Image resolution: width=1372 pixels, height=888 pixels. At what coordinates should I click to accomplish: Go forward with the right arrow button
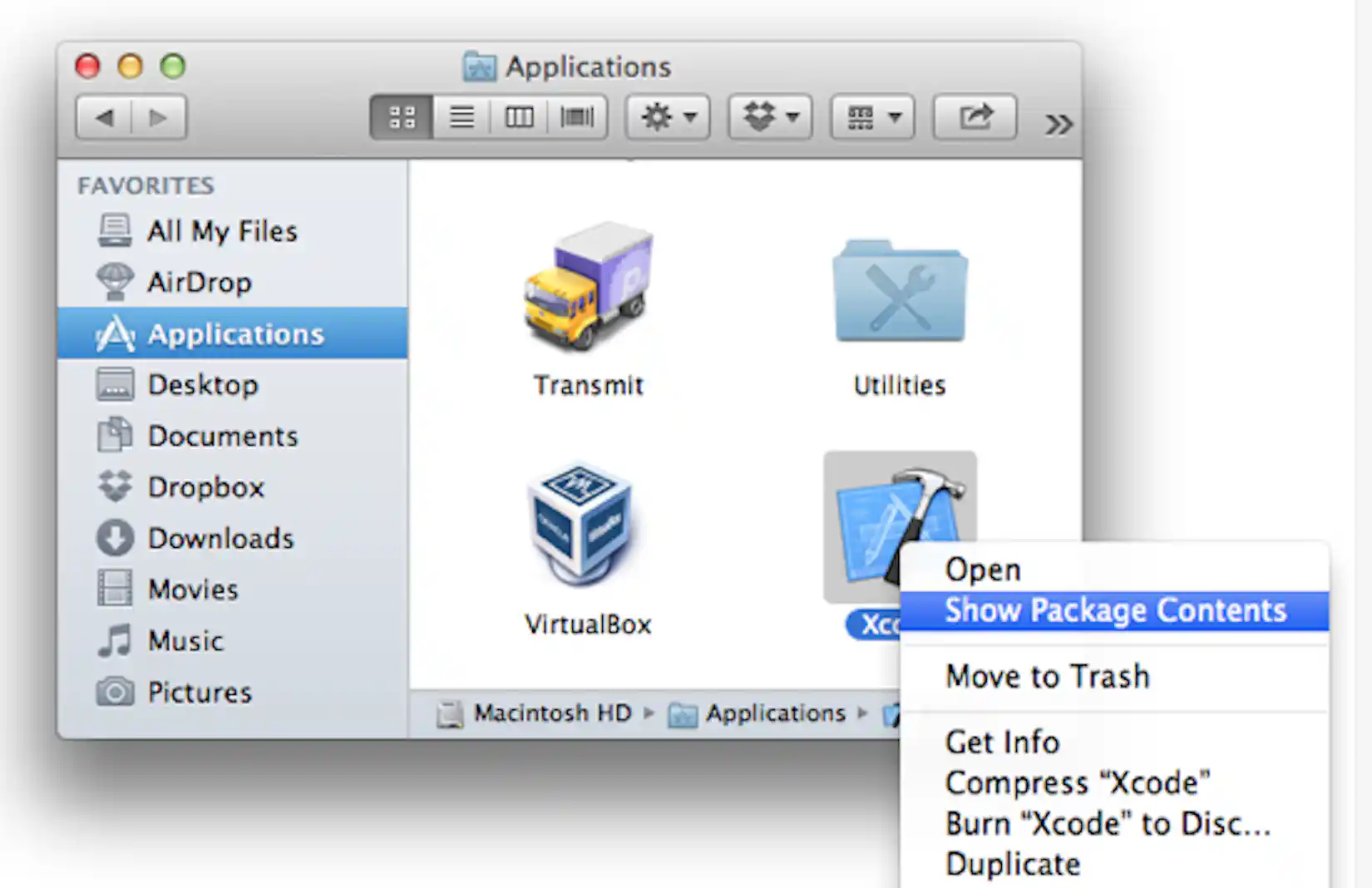(158, 117)
